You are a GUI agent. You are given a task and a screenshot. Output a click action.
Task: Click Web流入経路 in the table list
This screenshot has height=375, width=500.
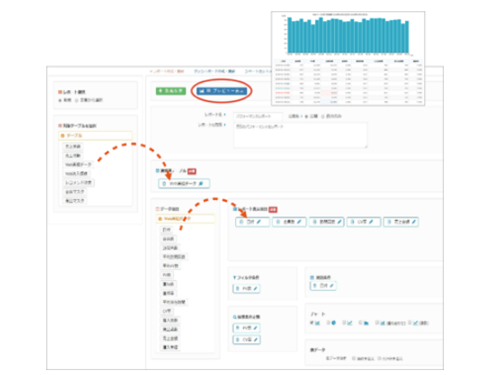point(76,173)
